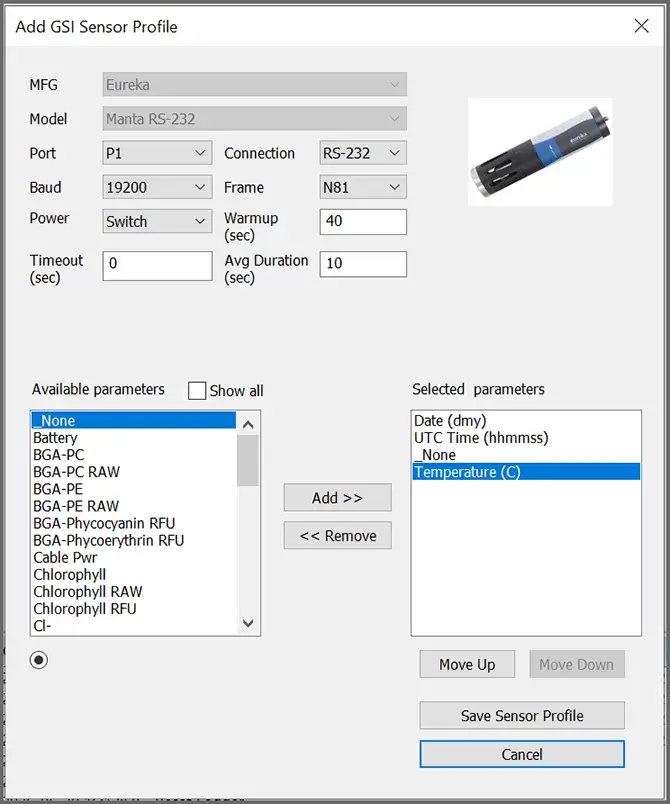Viewport: 670px width, 804px height.
Task: Open the Baud dropdown set to 19200
Action: pos(157,187)
